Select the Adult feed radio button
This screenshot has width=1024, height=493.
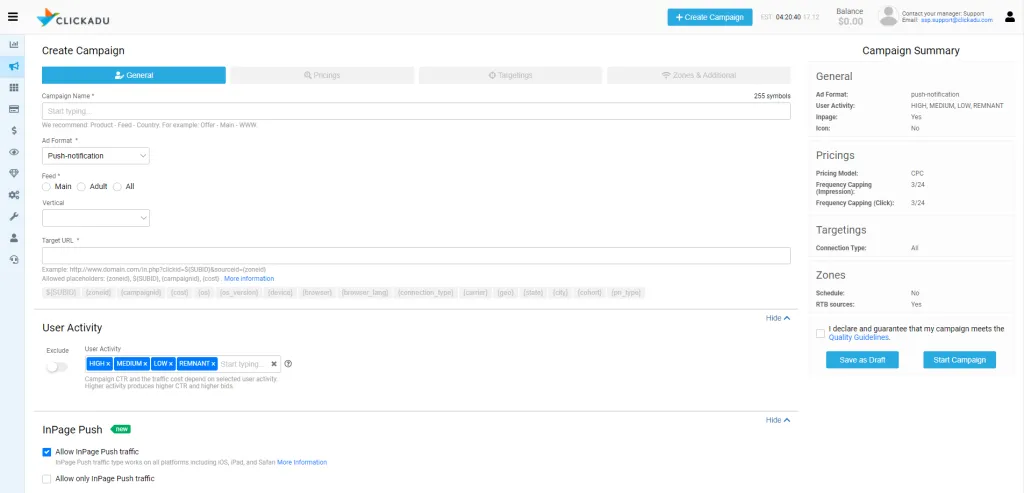82,187
